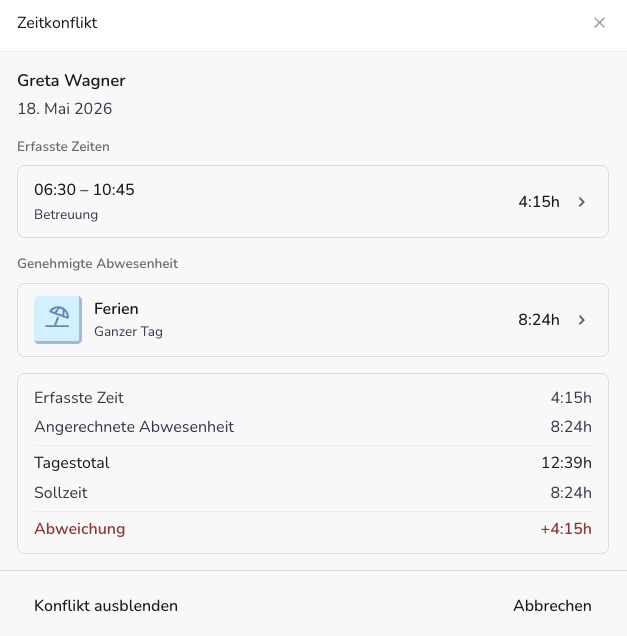Click the Abbrechen button
Screen dimensions: 627x636
pos(552,606)
